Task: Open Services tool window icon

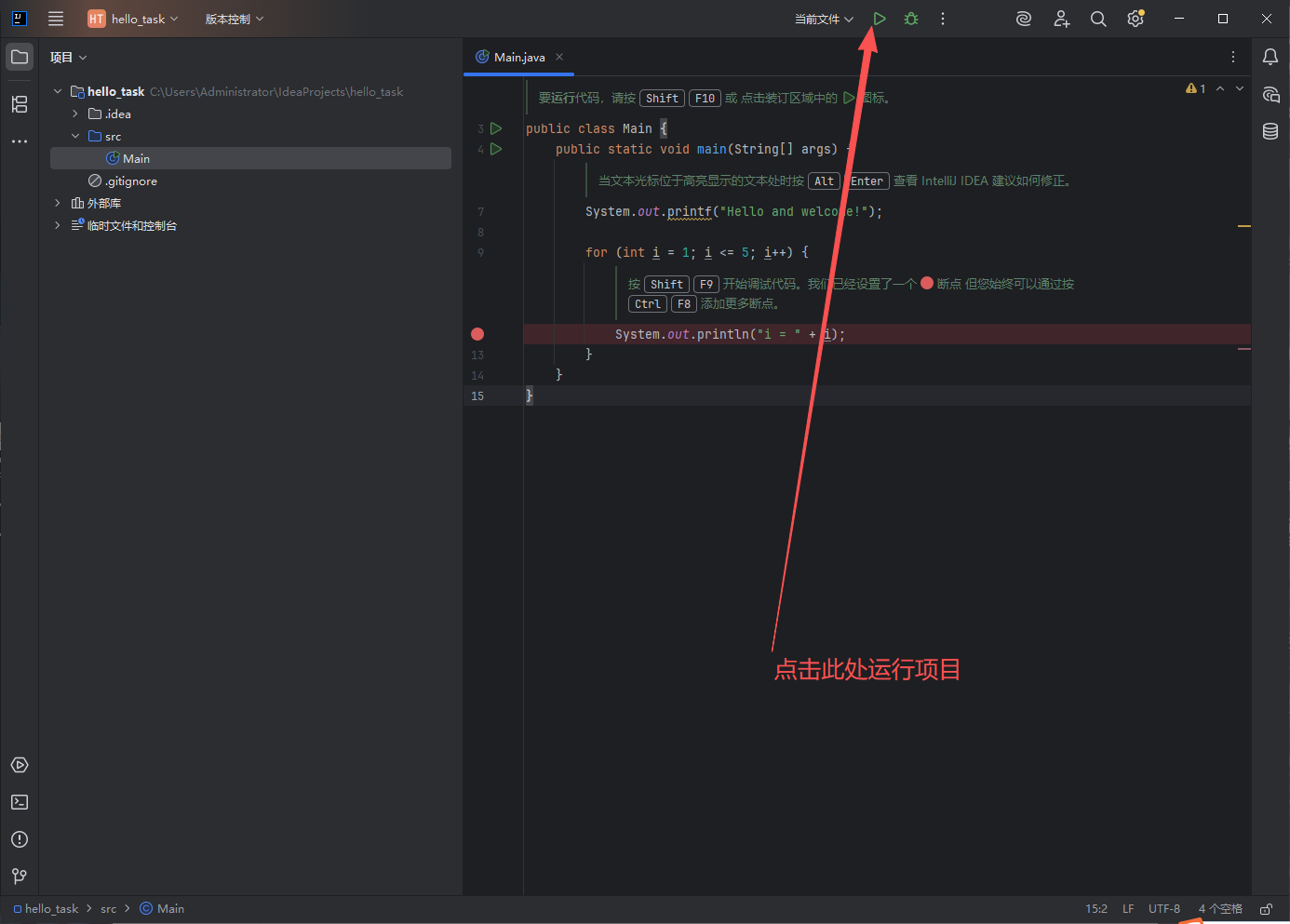Action: [x=20, y=765]
